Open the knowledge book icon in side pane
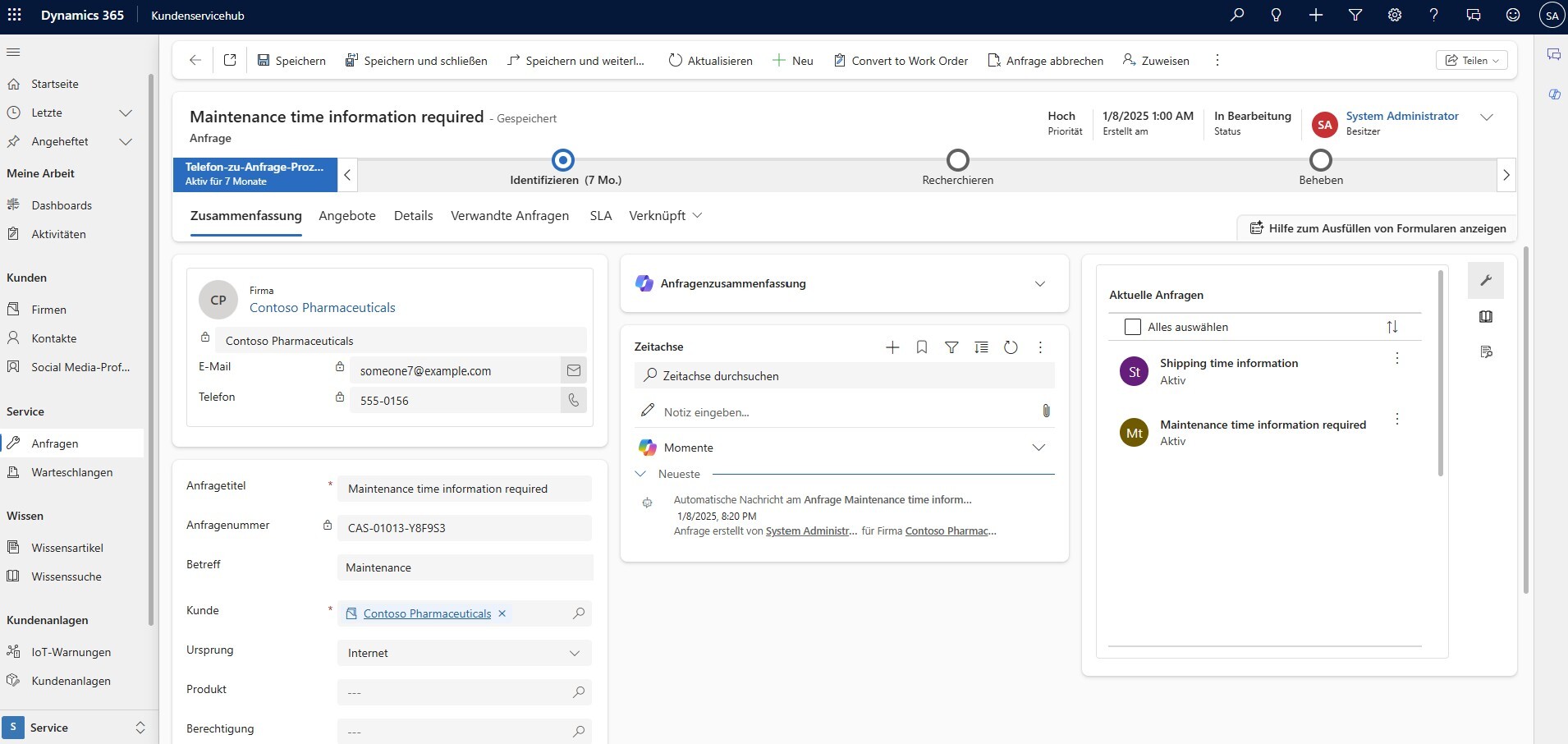The height and width of the screenshot is (744, 1568). pyautogui.click(x=1486, y=317)
